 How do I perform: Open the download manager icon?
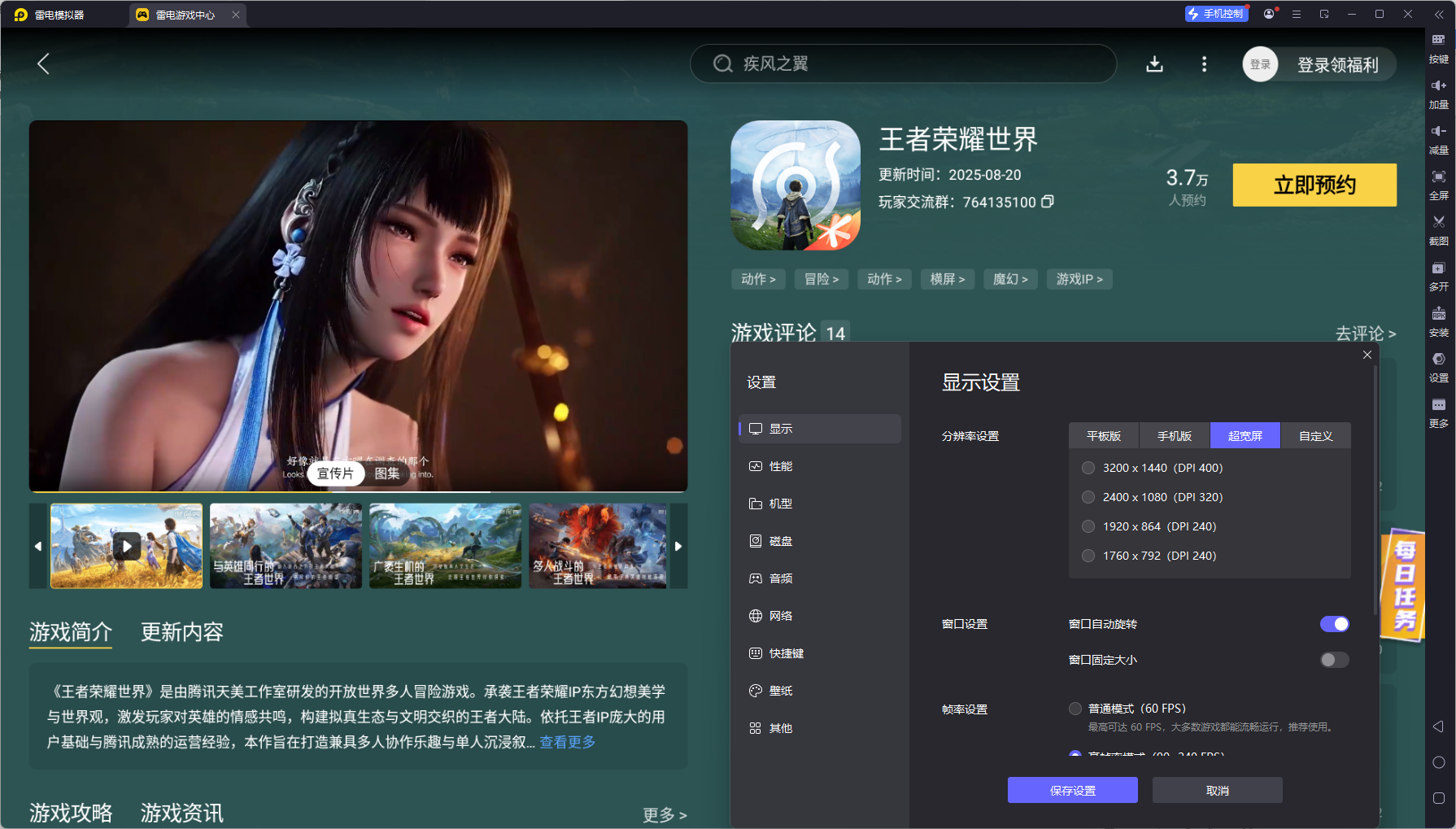click(1154, 64)
